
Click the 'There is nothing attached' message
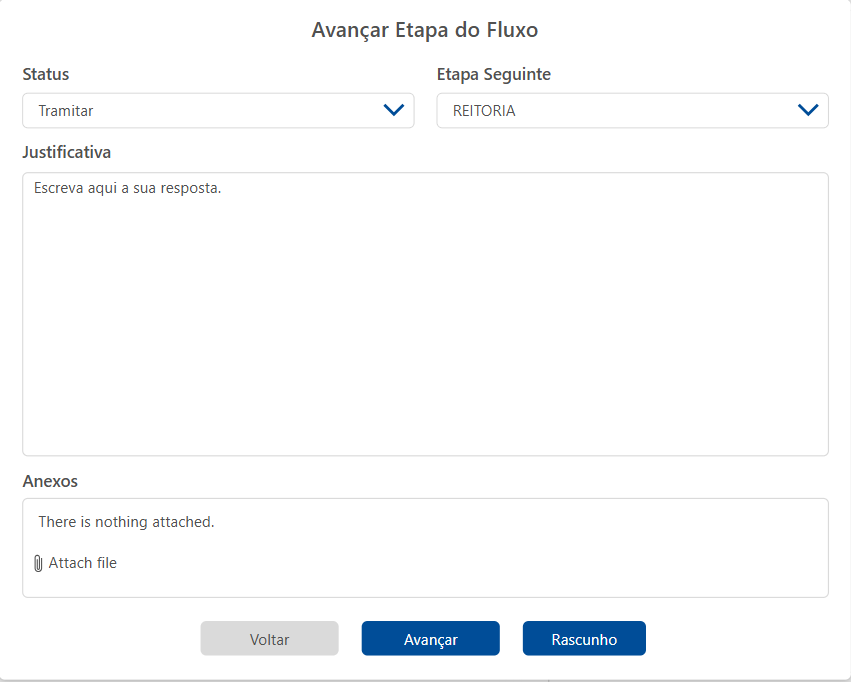126,522
